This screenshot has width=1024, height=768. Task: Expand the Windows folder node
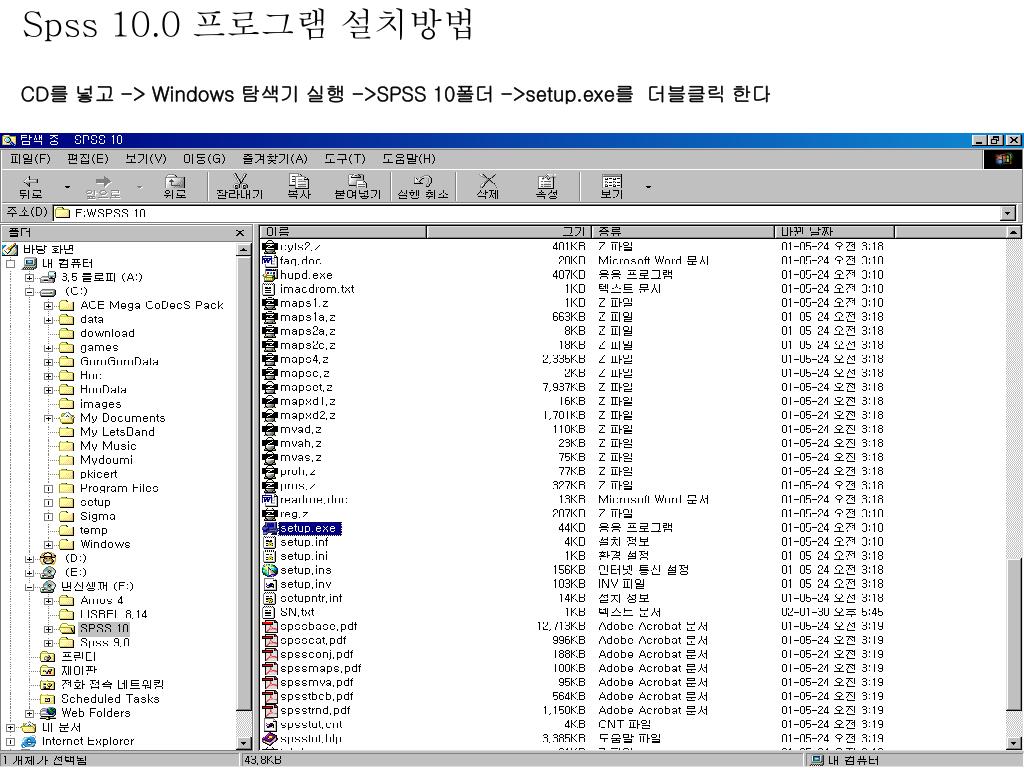48,545
